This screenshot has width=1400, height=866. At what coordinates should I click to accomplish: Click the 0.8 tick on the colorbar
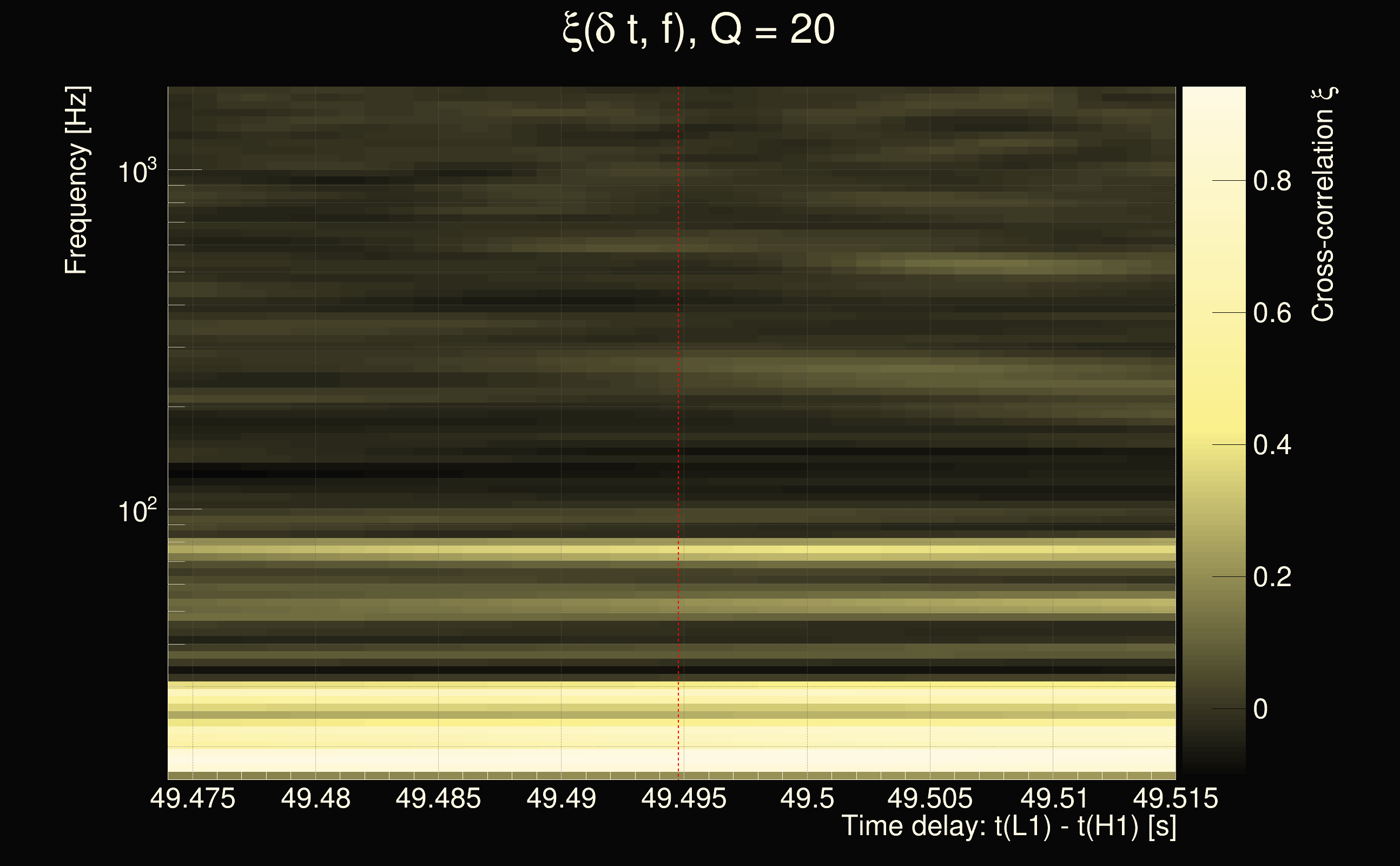(1272, 181)
